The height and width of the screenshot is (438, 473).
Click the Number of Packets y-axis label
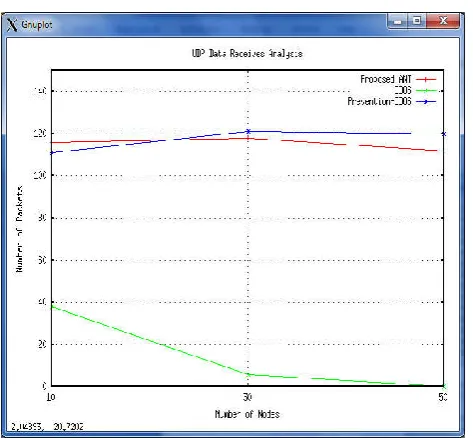(x=20, y=229)
